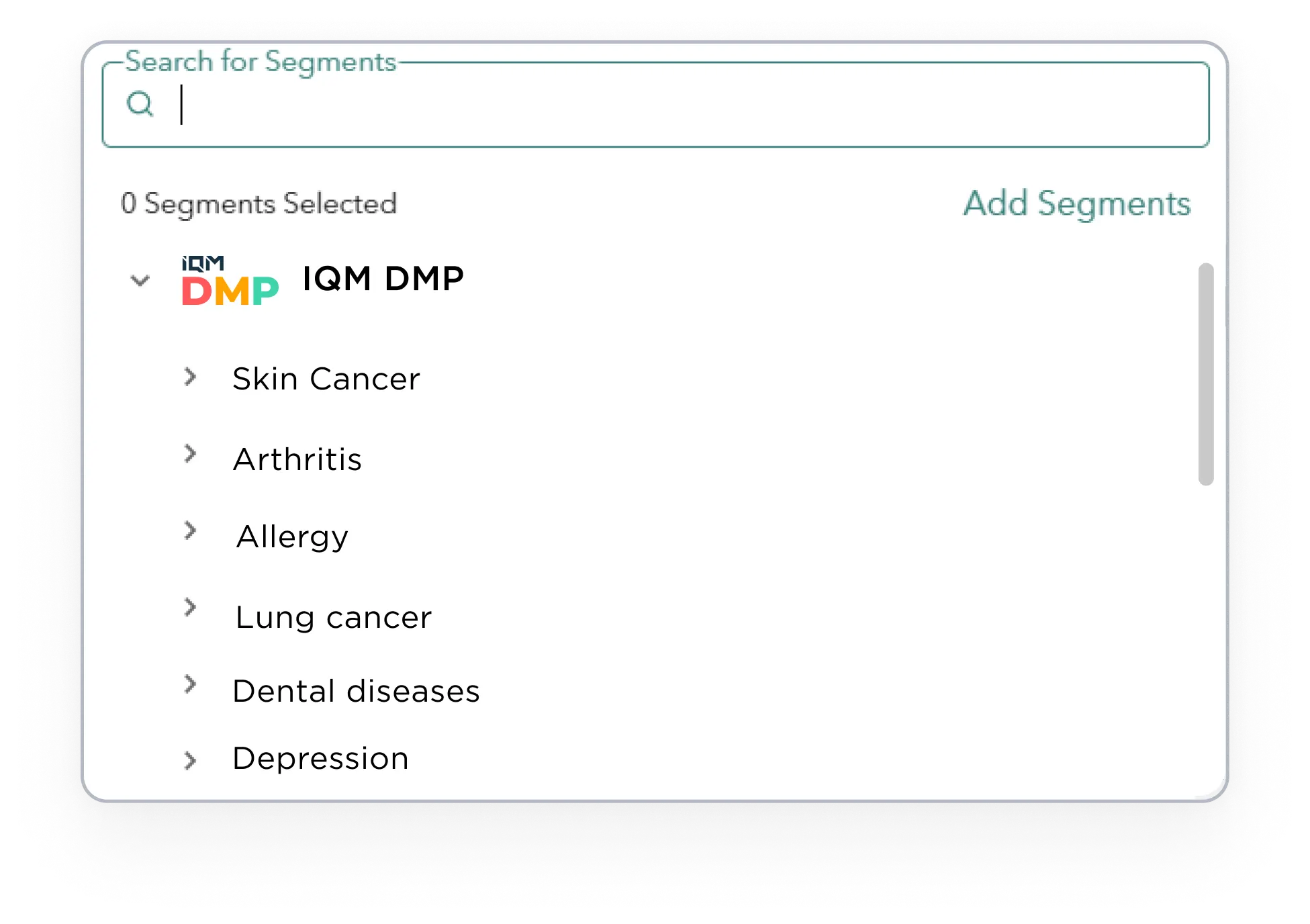Image resolution: width=1310 pixels, height=924 pixels.
Task: Select the Dental diseases label
Action: [x=356, y=691]
